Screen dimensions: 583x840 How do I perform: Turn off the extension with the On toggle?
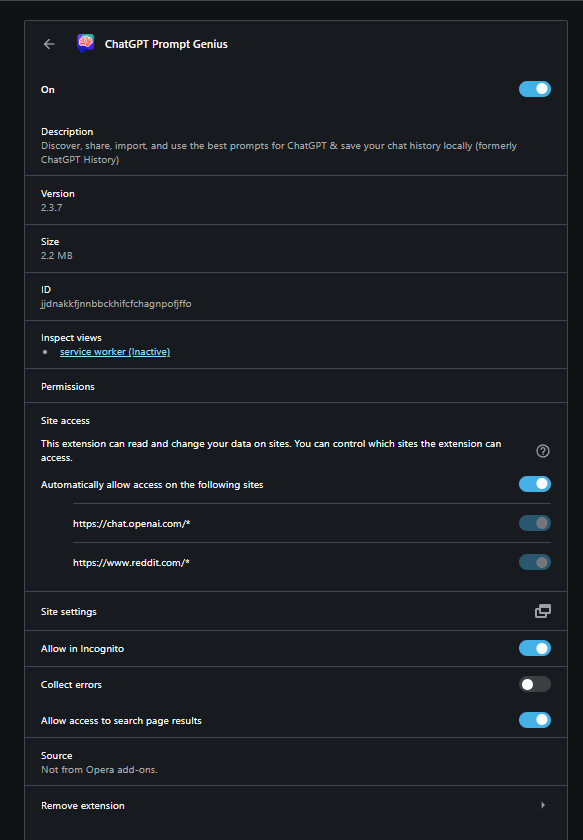pyautogui.click(x=534, y=88)
